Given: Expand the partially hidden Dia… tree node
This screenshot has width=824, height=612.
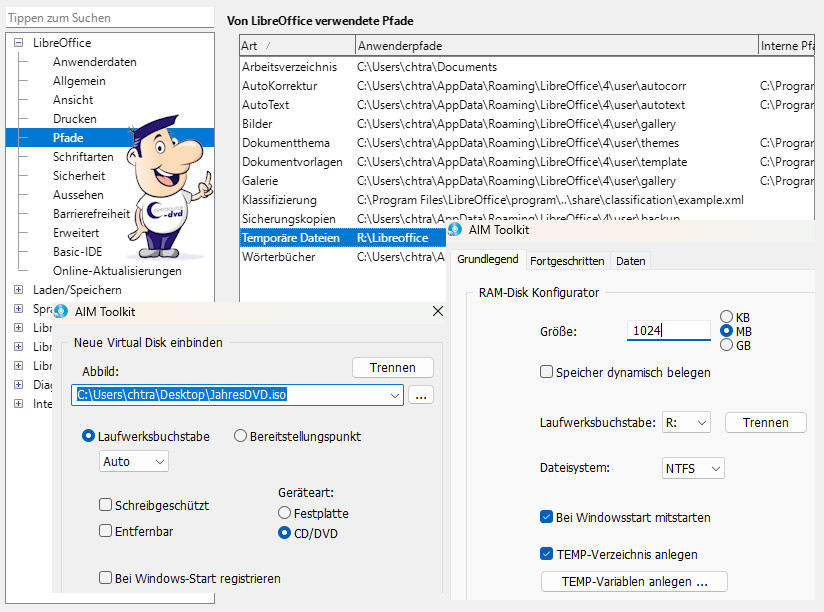Looking at the screenshot, I should pos(18,385).
